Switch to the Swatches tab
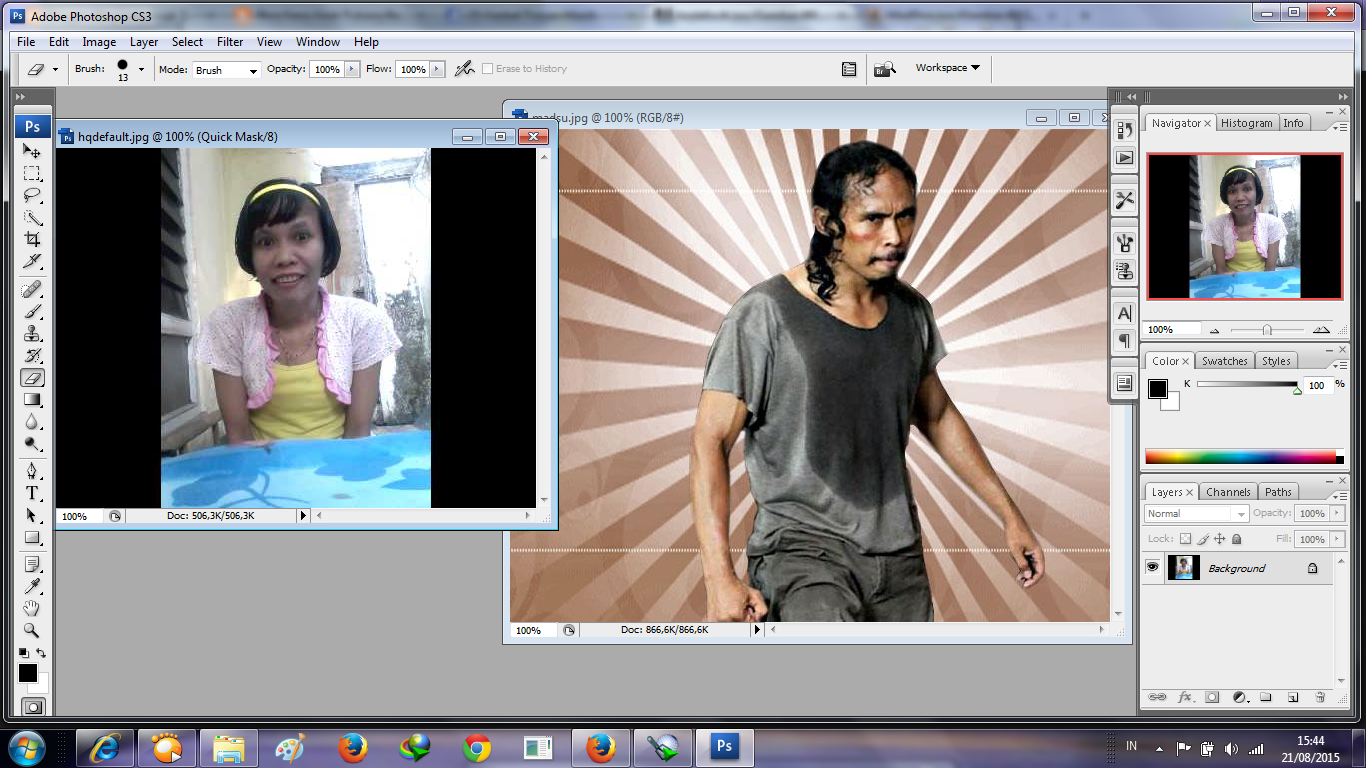 pos(1224,361)
